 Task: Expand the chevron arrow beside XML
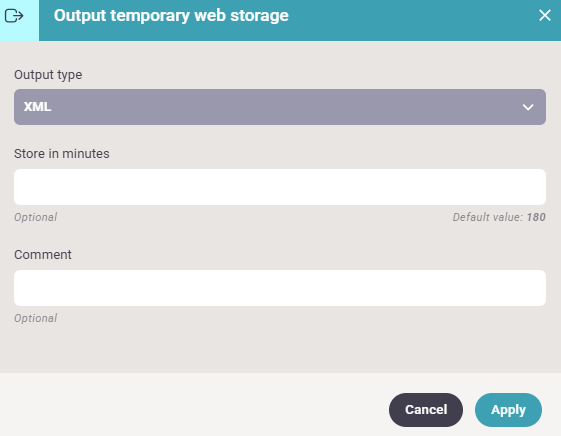pos(528,107)
